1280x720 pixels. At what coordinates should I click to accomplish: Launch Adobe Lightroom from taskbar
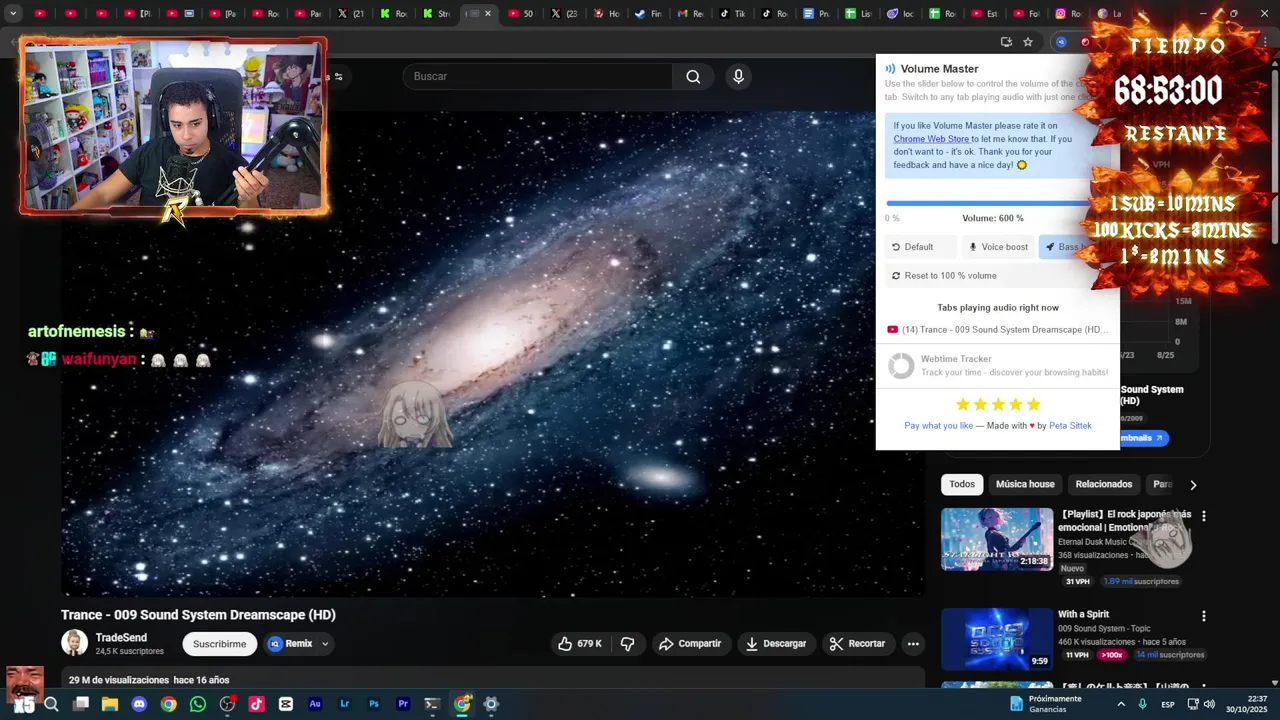pos(345,704)
